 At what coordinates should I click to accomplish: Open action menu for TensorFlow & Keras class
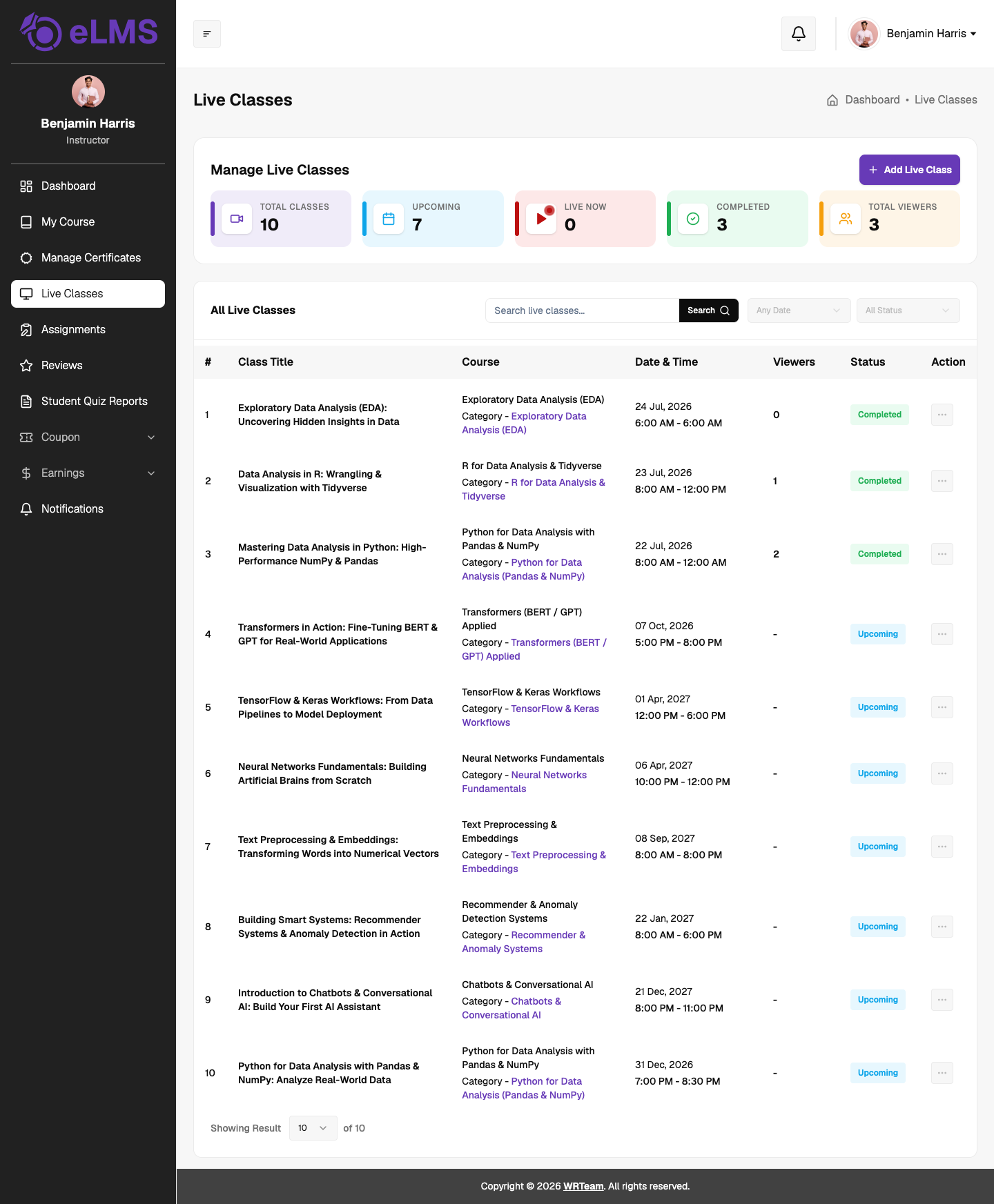pos(942,707)
